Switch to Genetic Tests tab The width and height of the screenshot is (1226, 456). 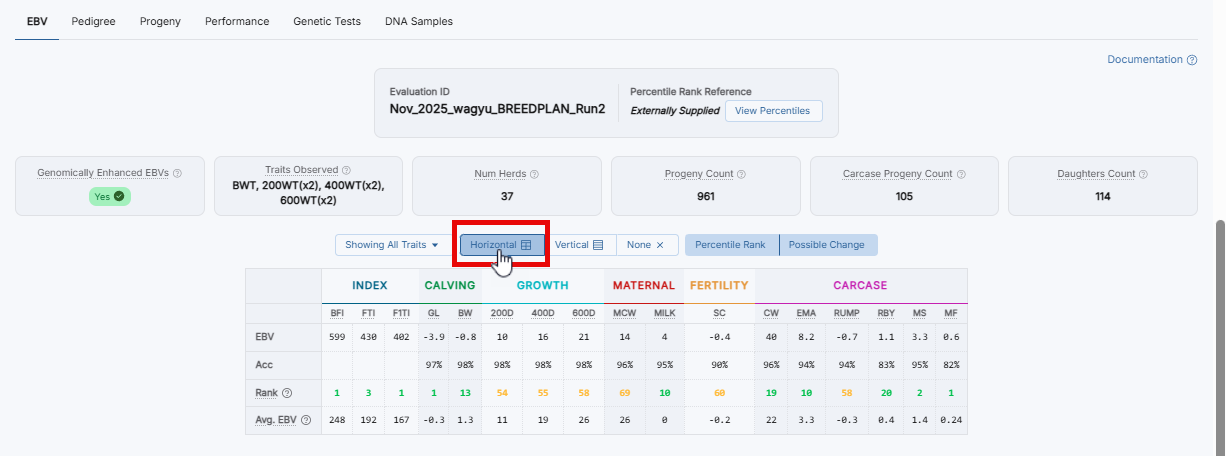[x=326, y=21]
